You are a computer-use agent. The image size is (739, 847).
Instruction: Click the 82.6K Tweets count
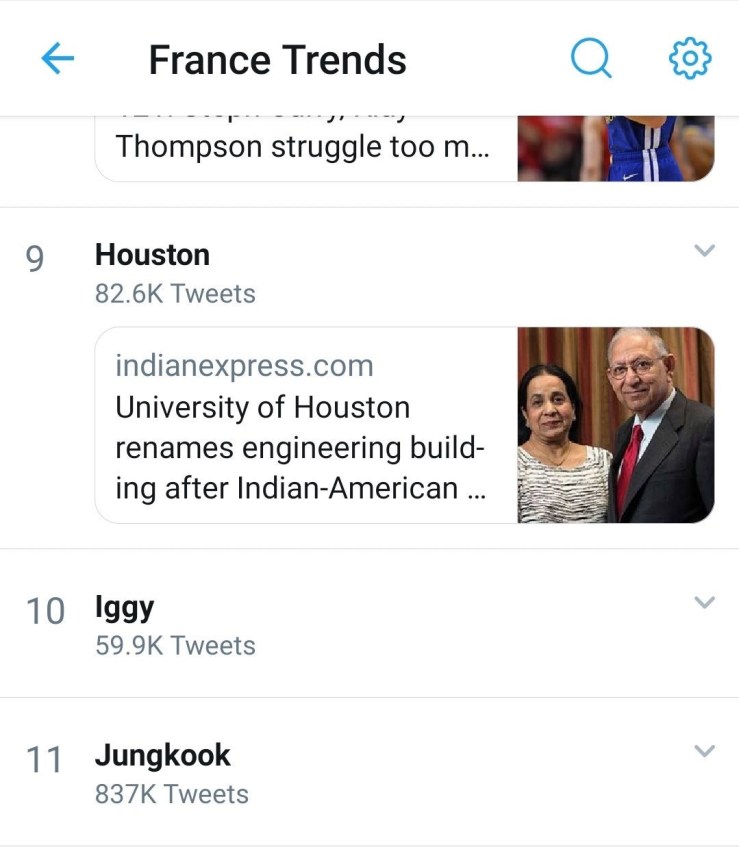point(175,294)
